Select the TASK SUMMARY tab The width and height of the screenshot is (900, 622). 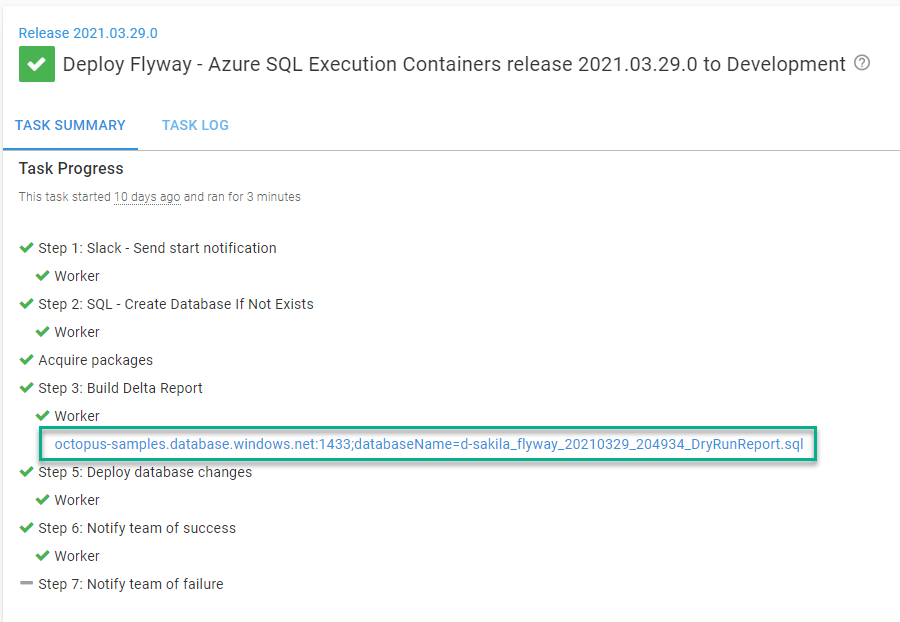pos(70,125)
